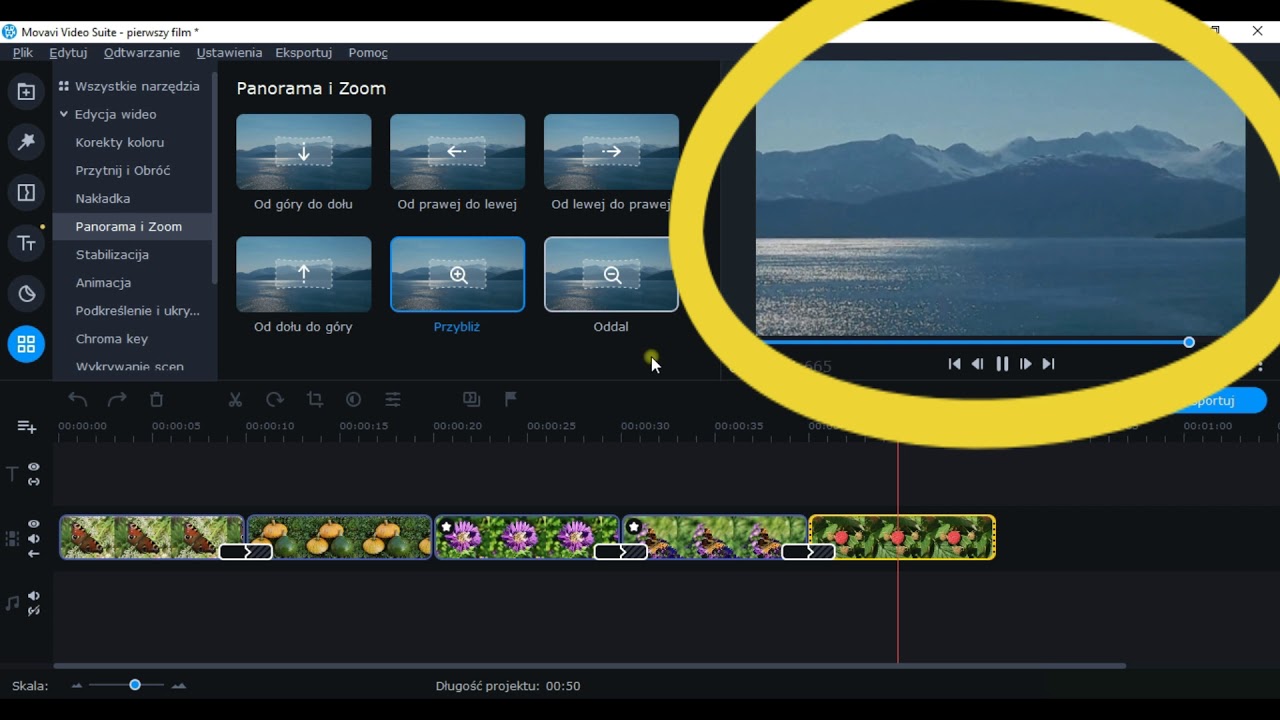Open color adjustments half-circle icon
The height and width of the screenshot is (720, 1280).
coord(353,399)
